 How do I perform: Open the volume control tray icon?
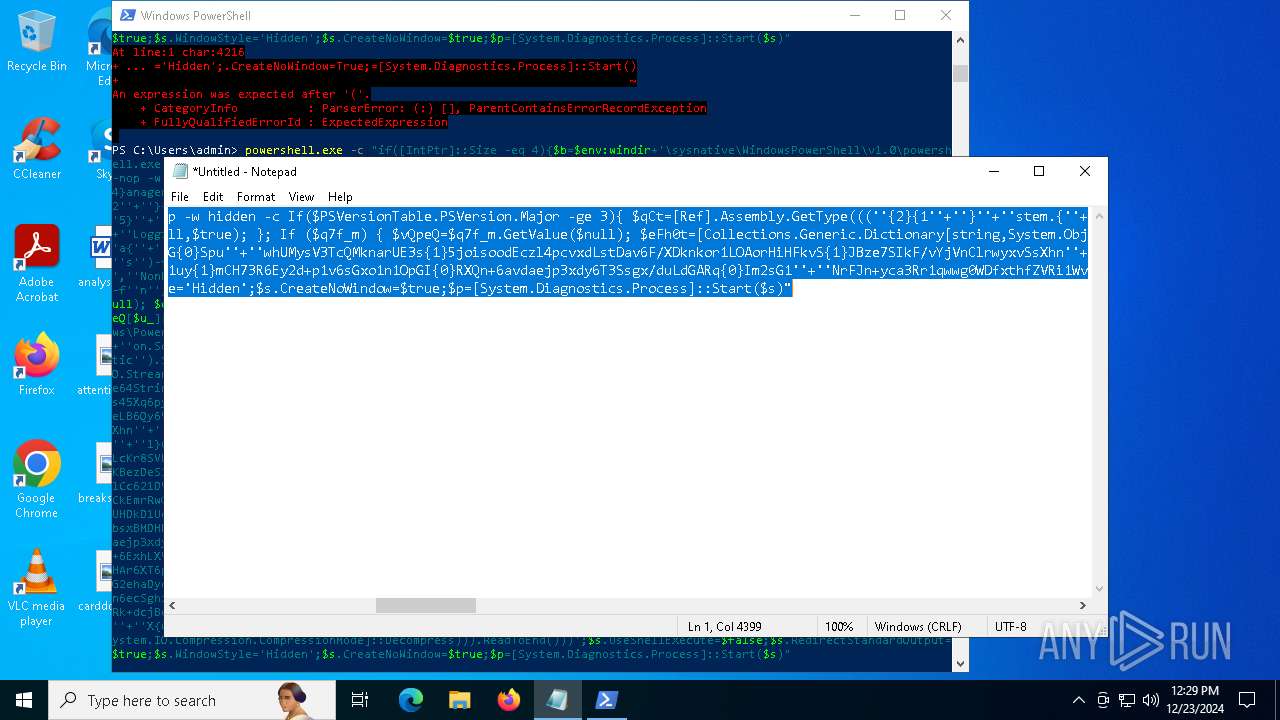[x=1151, y=700]
